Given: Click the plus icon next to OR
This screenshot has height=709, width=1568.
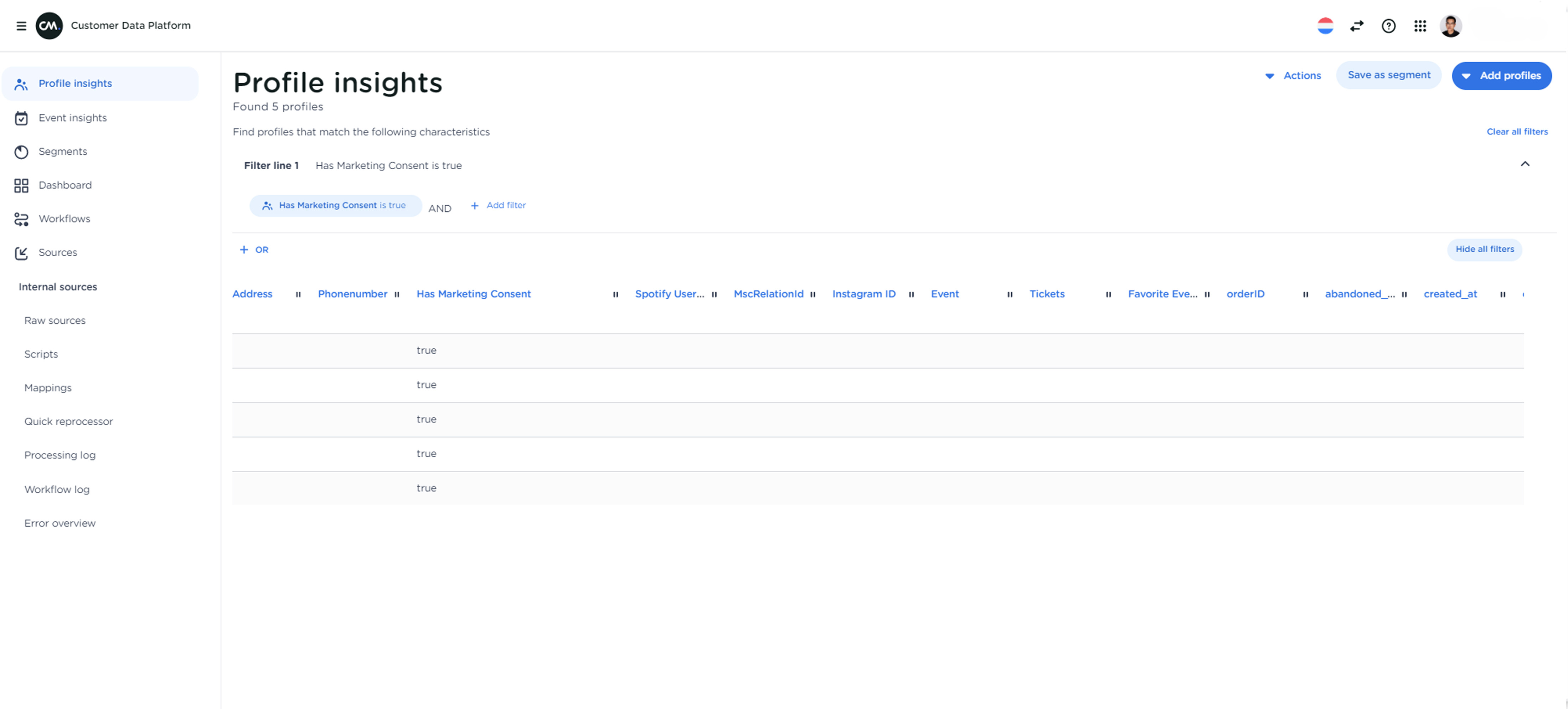Looking at the screenshot, I should point(244,250).
